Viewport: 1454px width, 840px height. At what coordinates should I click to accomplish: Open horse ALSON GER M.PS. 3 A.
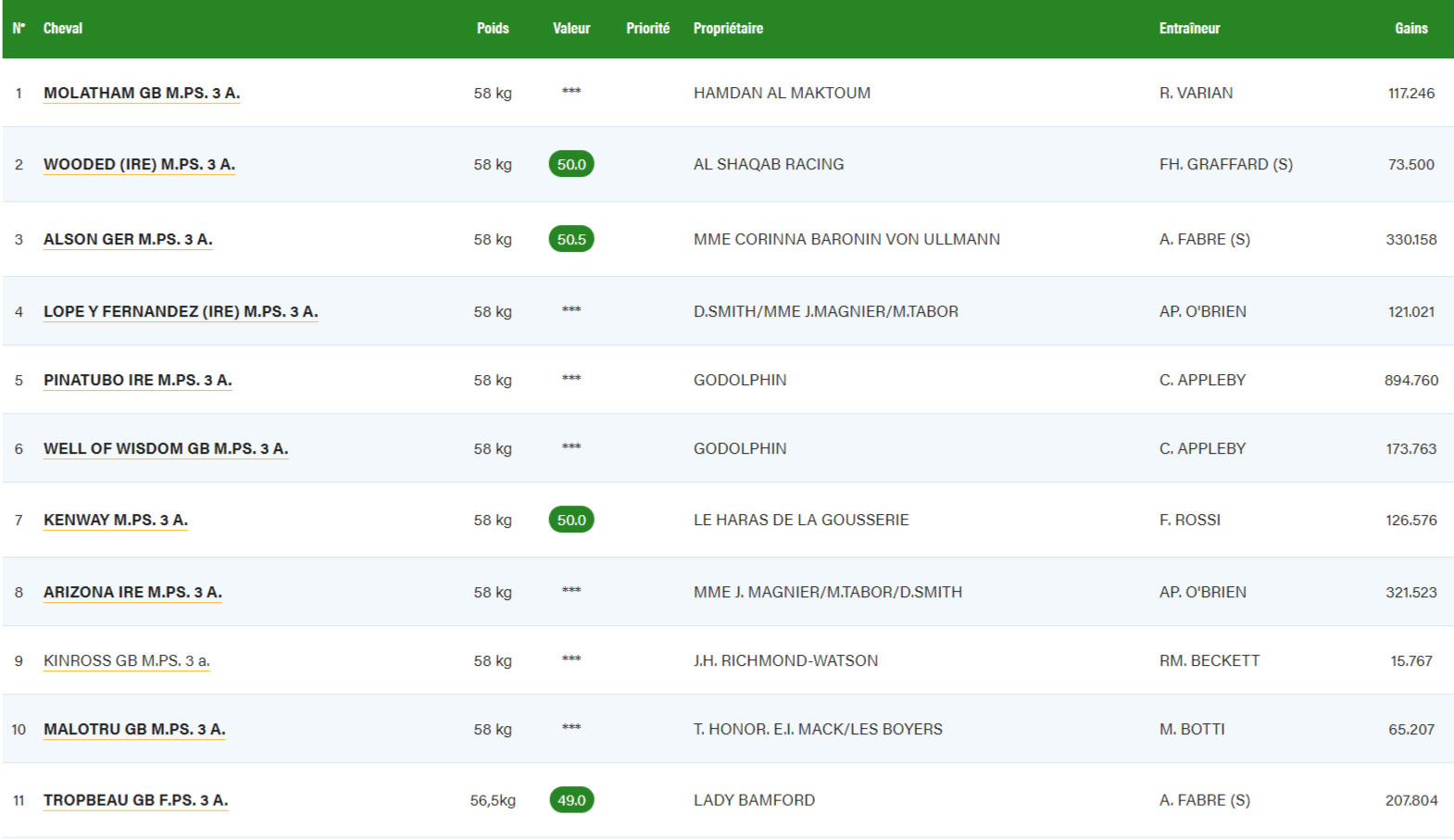(128, 240)
